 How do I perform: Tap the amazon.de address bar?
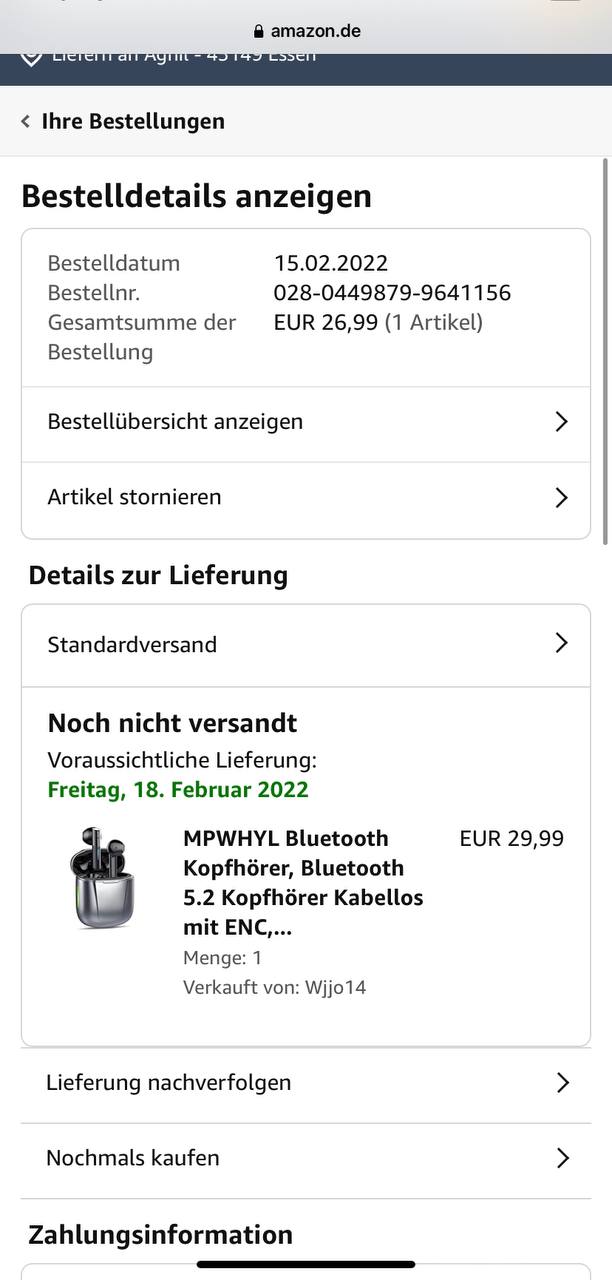(x=306, y=31)
